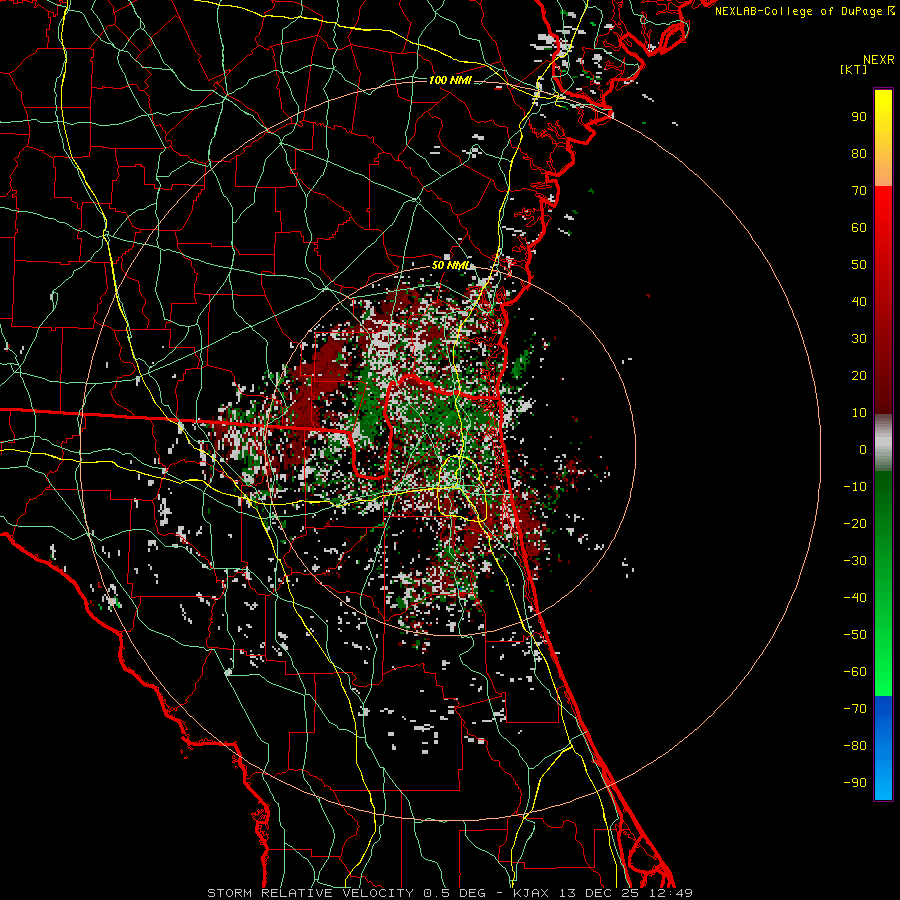Click the KJAX radar site identifier
This screenshot has width=900, height=900.
coord(530,893)
